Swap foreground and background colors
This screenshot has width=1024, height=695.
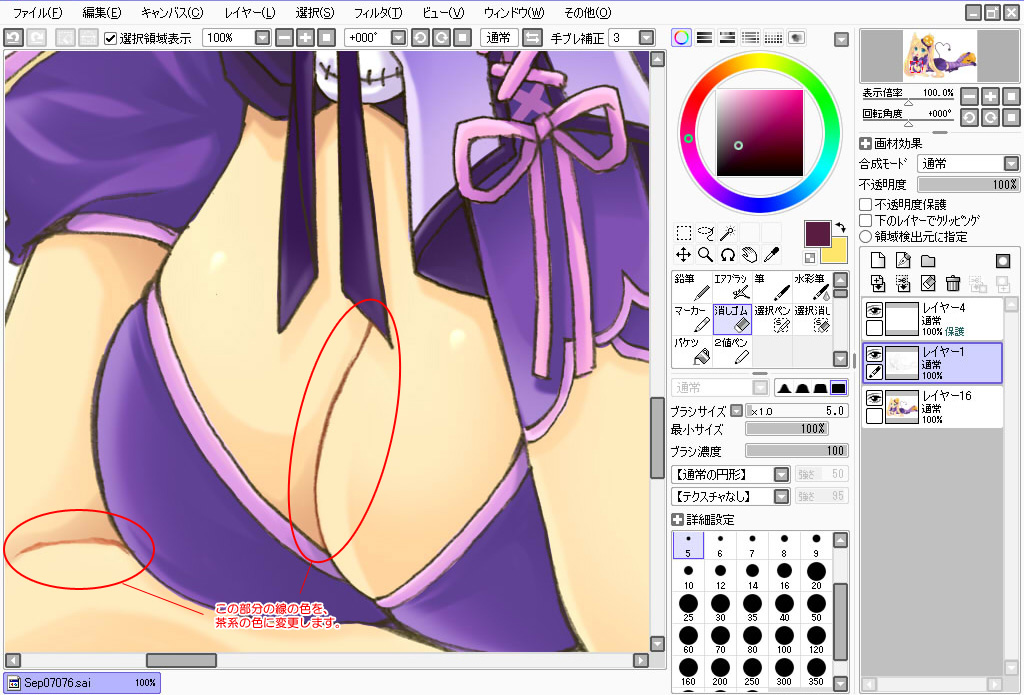841,227
